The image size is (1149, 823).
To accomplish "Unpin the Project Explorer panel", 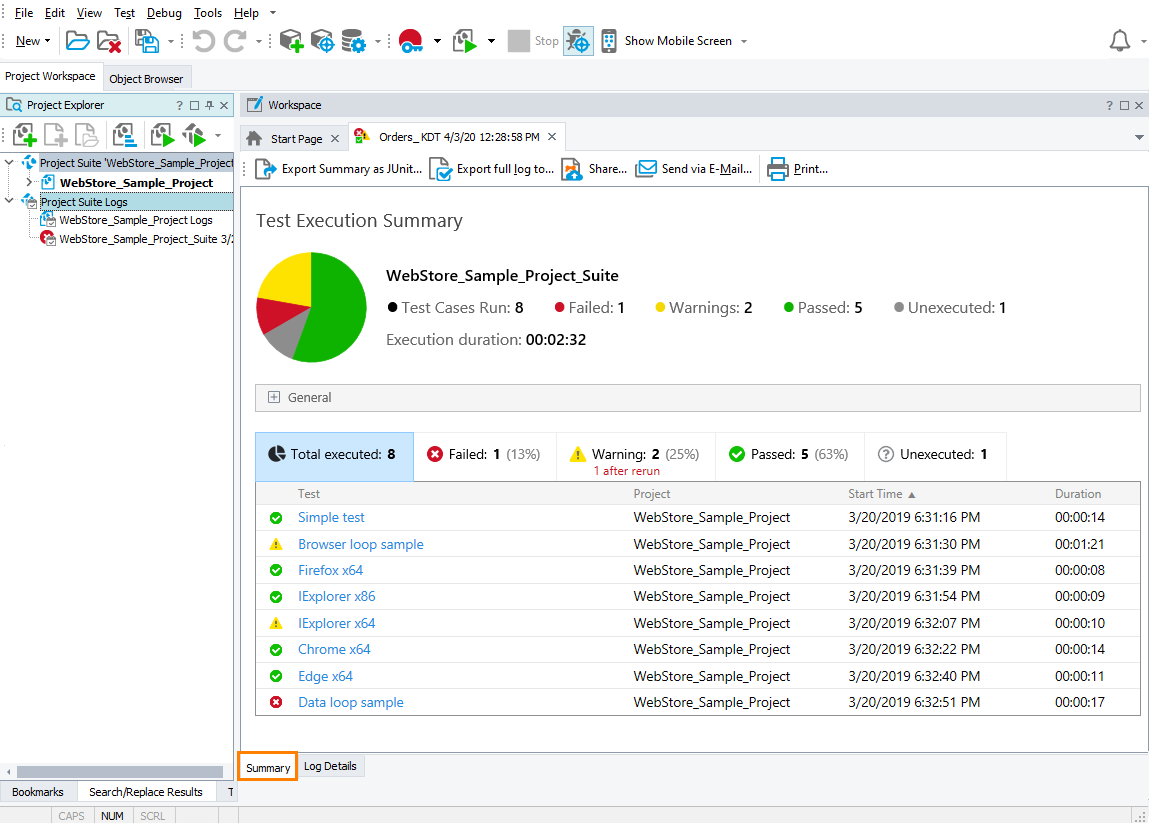I will coord(208,104).
